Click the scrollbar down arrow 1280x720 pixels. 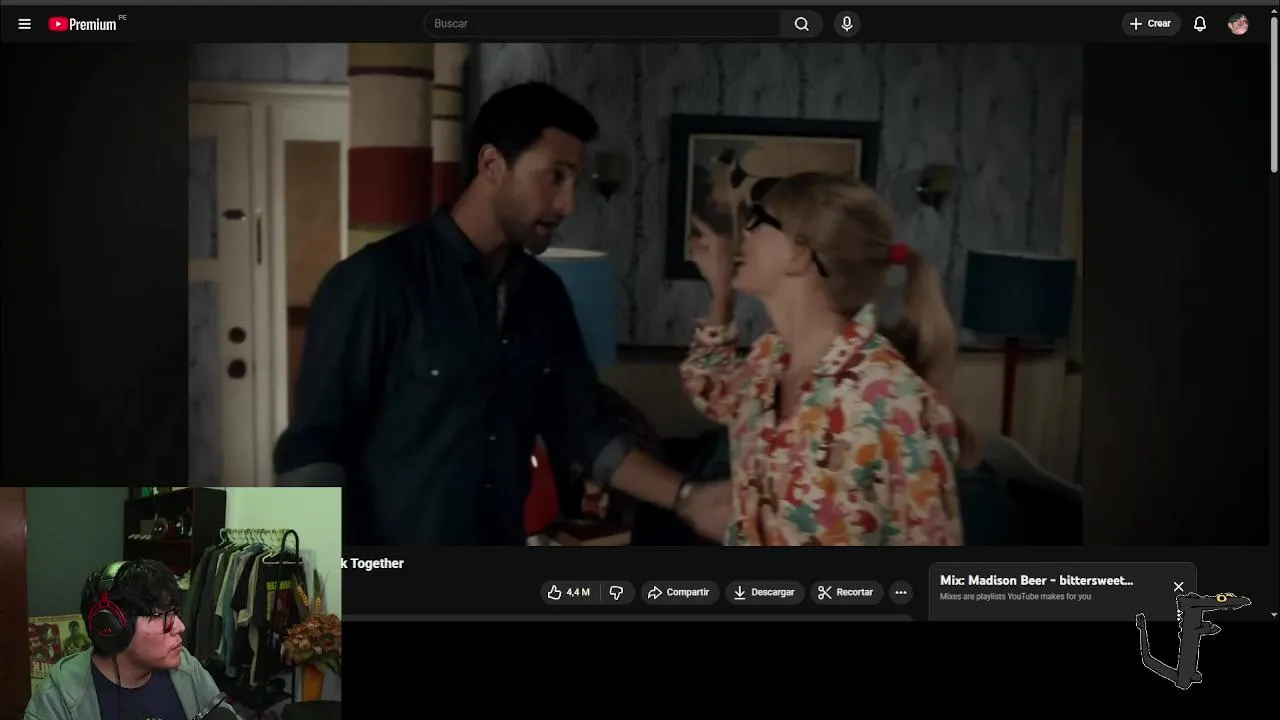[x=1274, y=614]
